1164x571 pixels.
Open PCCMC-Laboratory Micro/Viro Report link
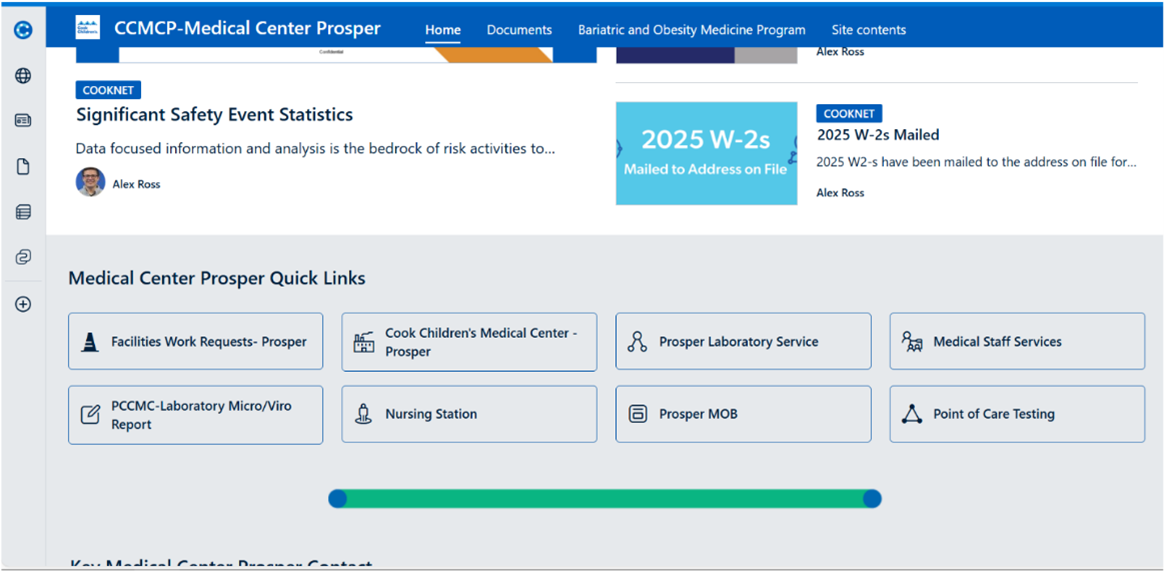point(196,414)
